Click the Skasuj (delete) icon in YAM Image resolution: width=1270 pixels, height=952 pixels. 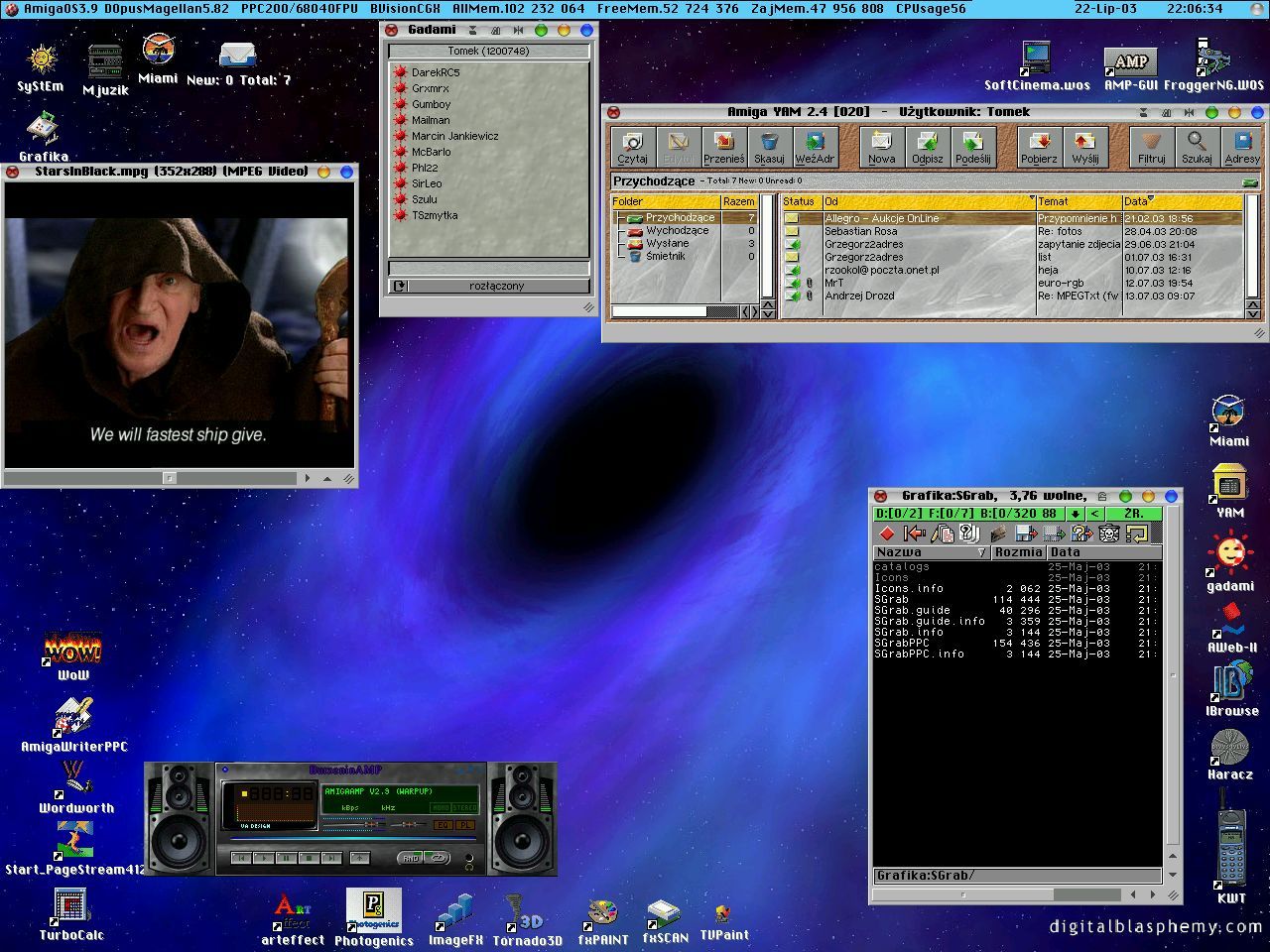pyautogui.click(x=769, y=147)
